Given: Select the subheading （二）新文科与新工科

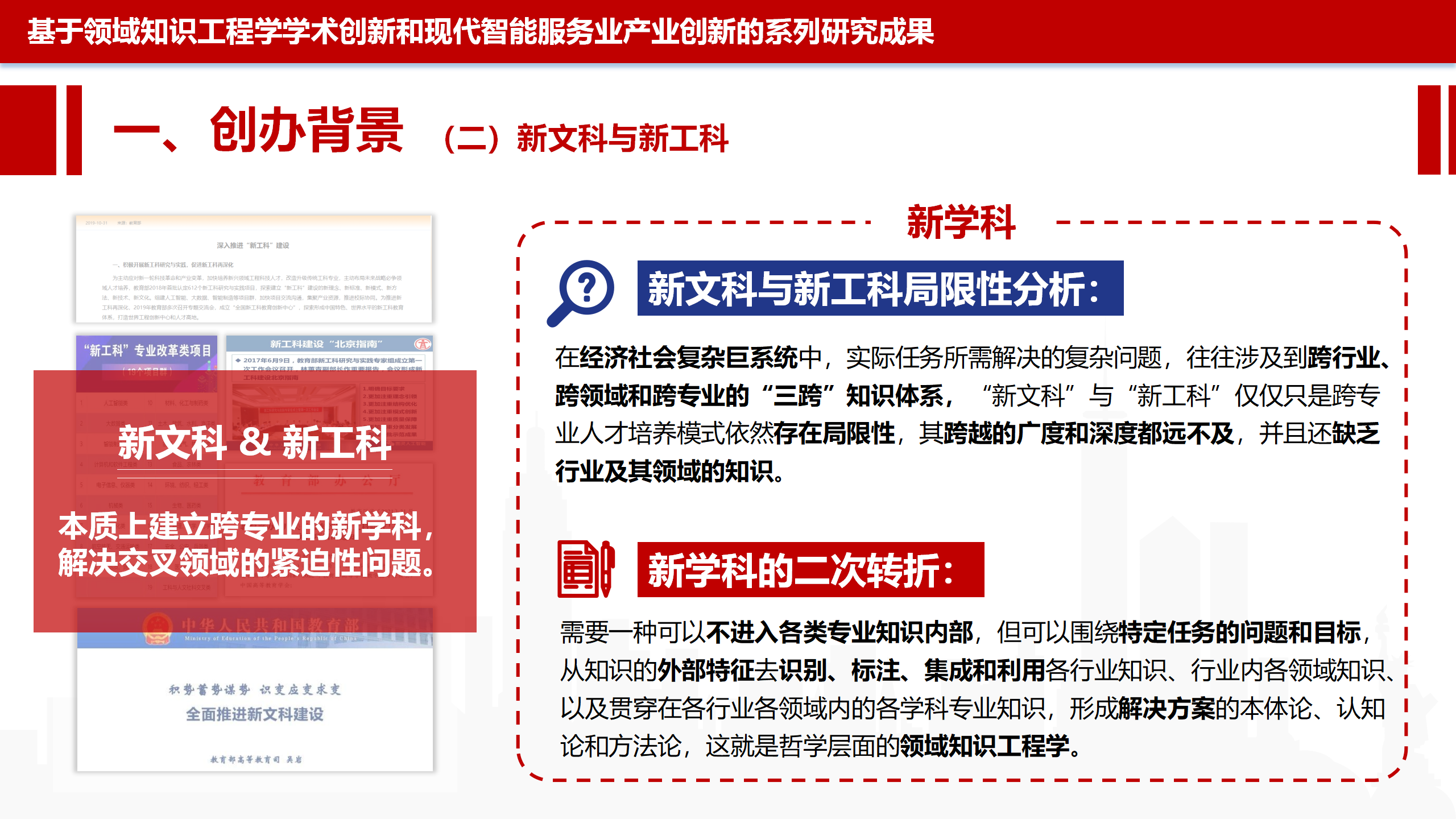Looking at the screenshot, I should coord(585,139).
